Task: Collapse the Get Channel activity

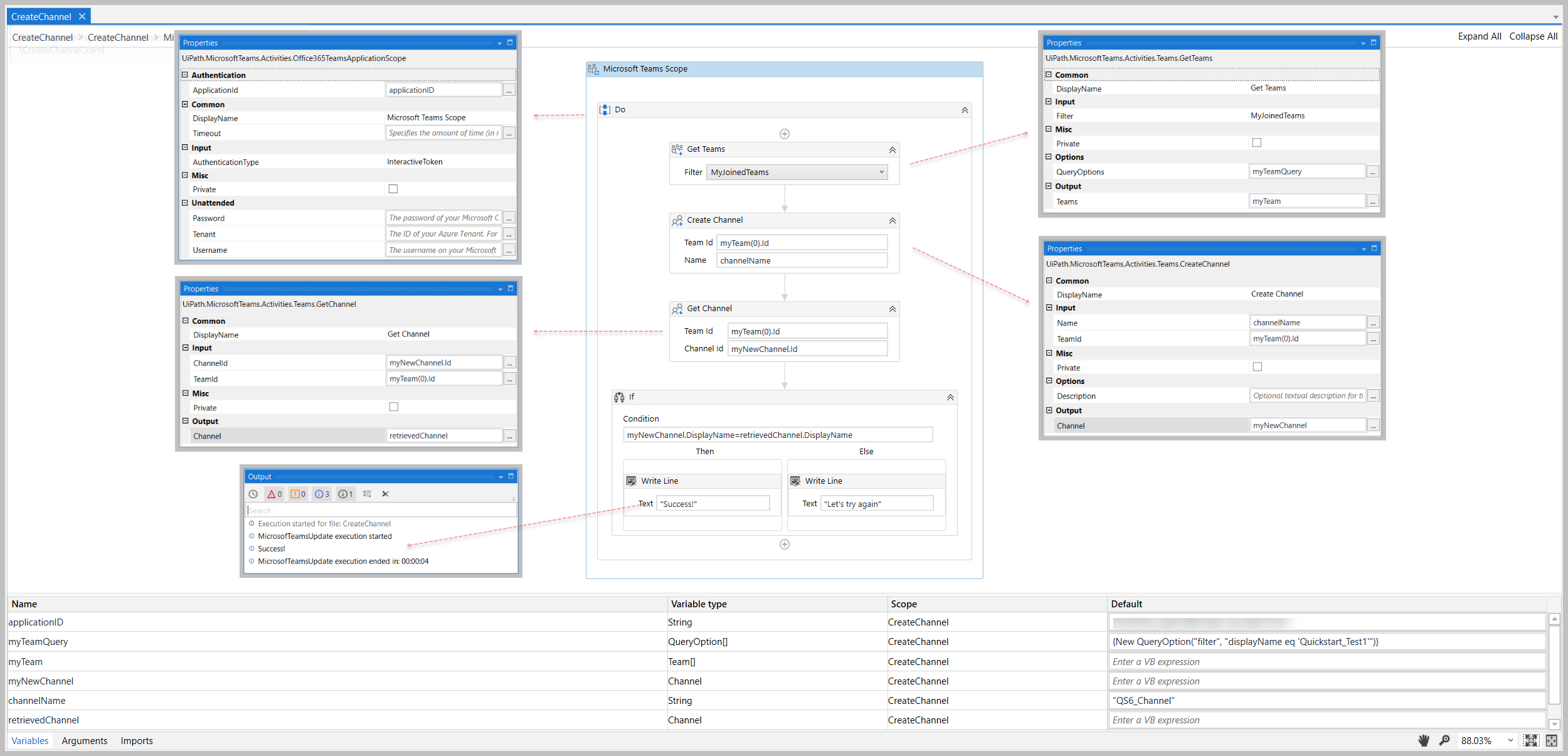Action: [893, 309]
